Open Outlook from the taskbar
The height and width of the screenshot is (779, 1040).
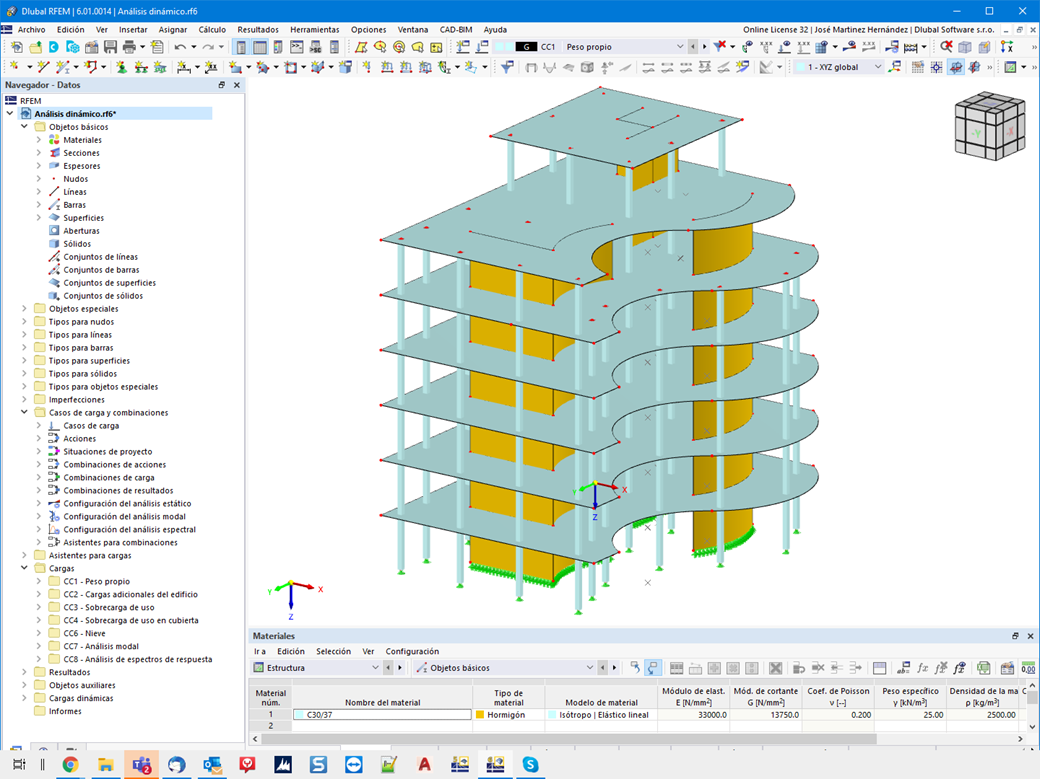(x=212, y=764)
